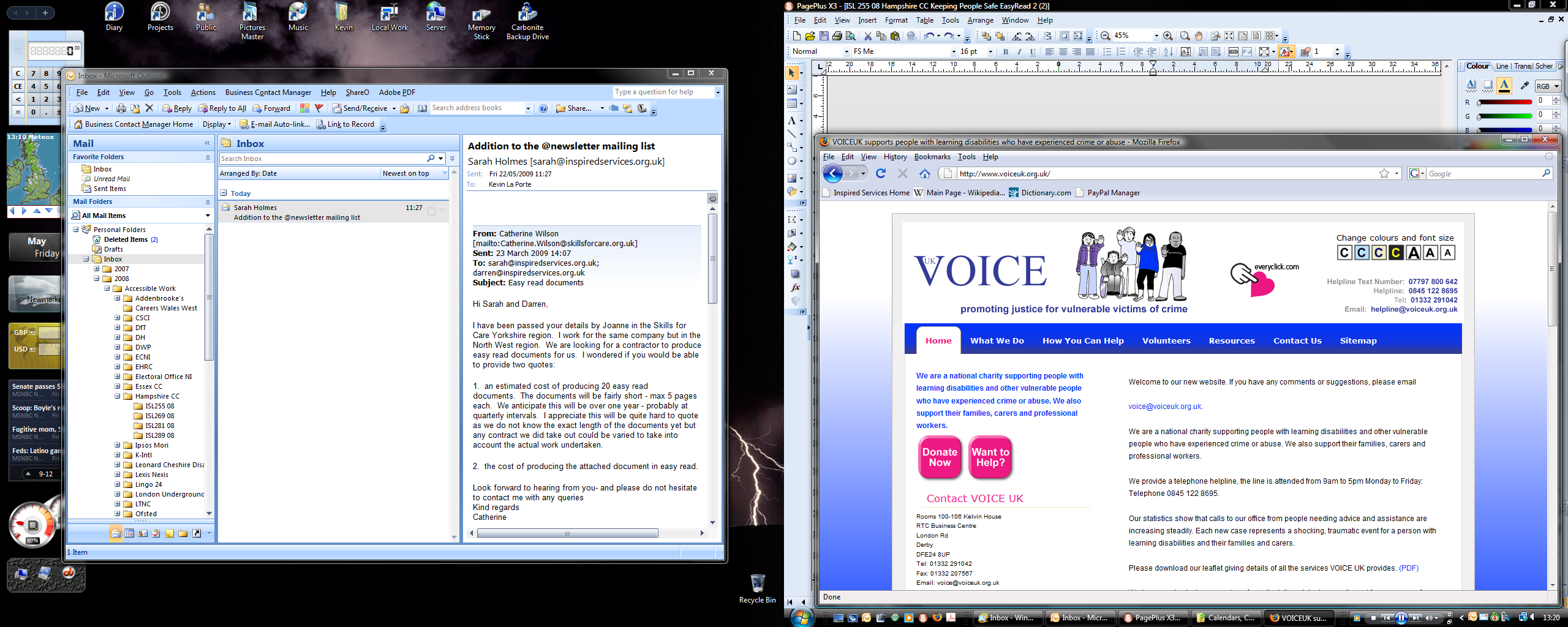Toggle justify text alignment in PagePlus

coord(1090,52)
